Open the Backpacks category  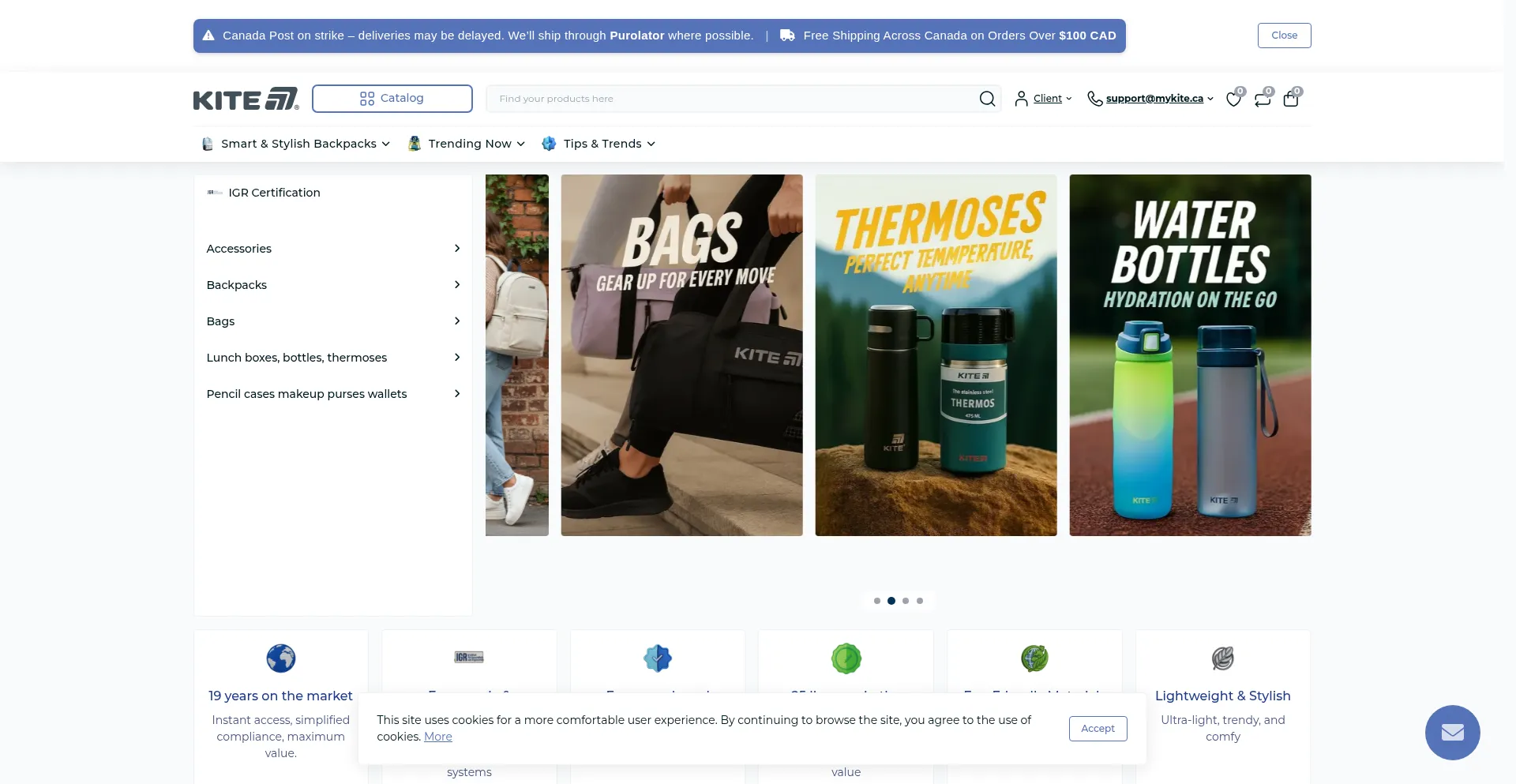pos(236,285)
